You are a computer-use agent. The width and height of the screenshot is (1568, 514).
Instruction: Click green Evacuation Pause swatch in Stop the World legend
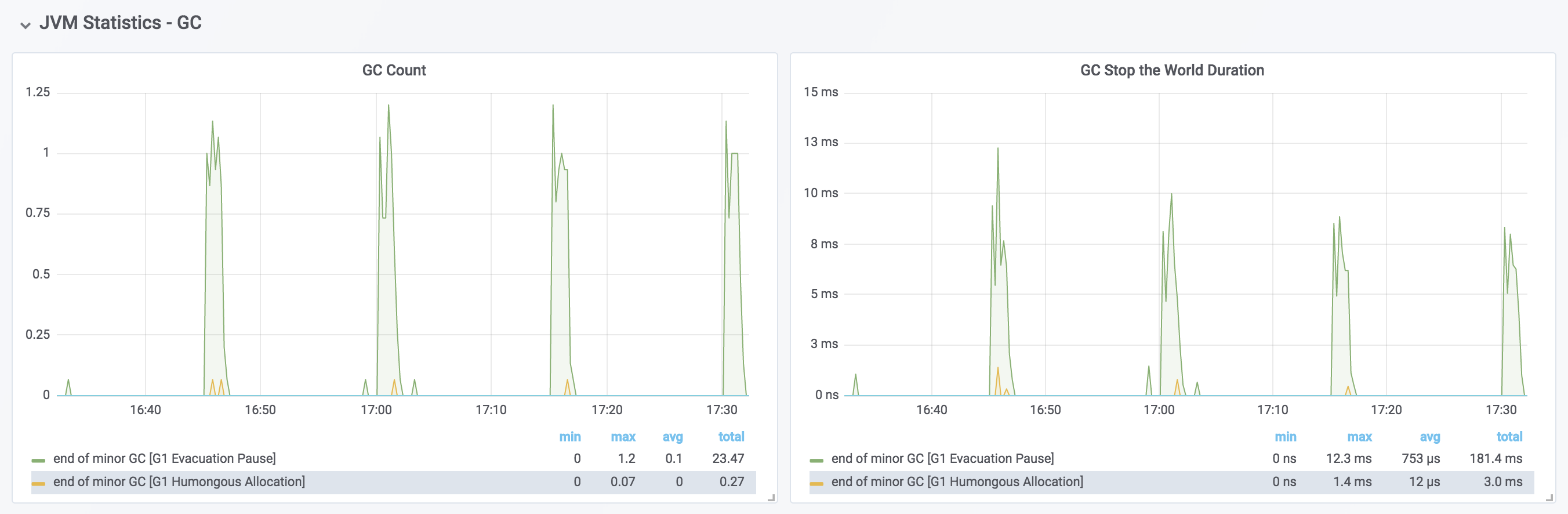point(816,461)
